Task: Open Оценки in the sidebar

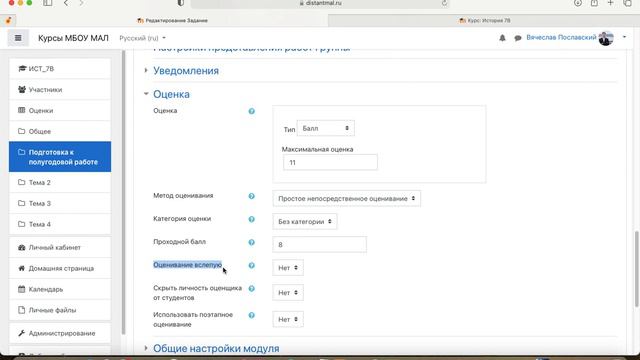Action: [x=60, y=110]
